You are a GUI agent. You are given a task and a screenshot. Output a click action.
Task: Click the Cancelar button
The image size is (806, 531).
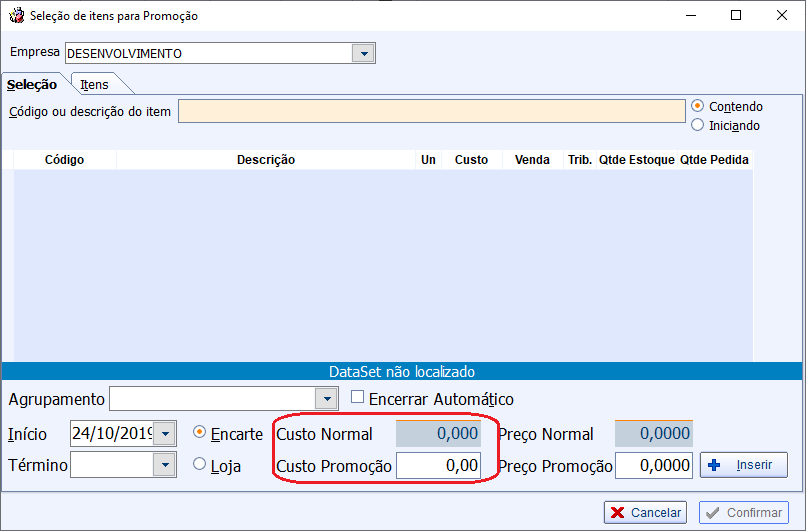645,512
